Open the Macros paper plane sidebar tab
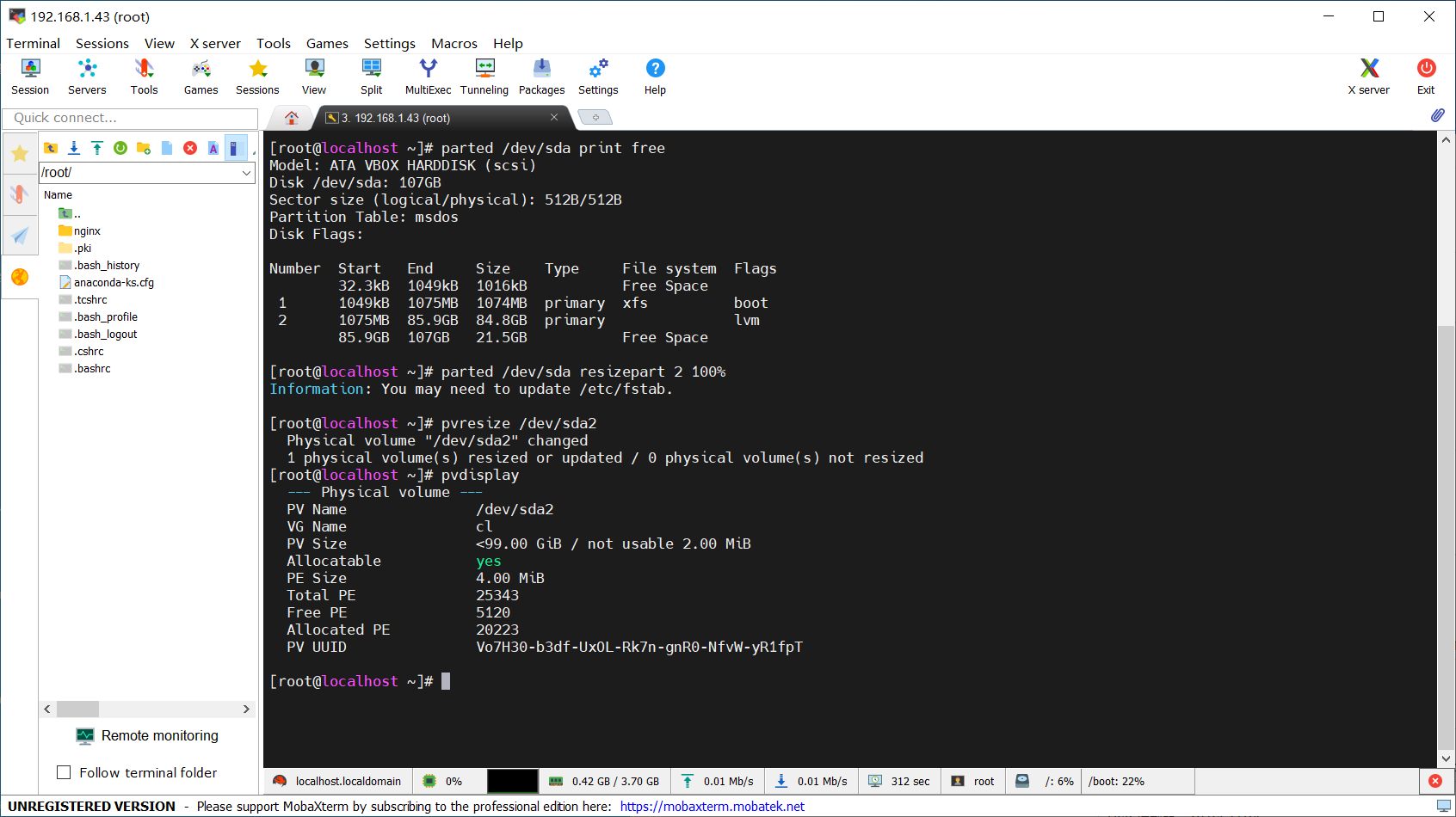The image size is (1456, 817). [x=20, y=236]
